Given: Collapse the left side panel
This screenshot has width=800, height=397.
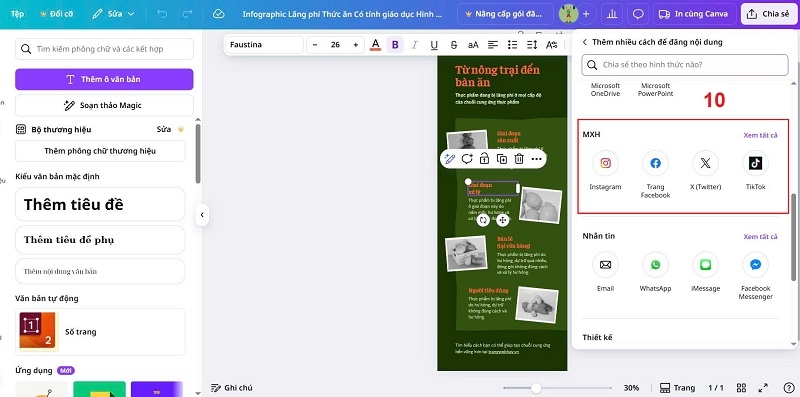Looking at the screenshot, I should (x=202, y=215).
